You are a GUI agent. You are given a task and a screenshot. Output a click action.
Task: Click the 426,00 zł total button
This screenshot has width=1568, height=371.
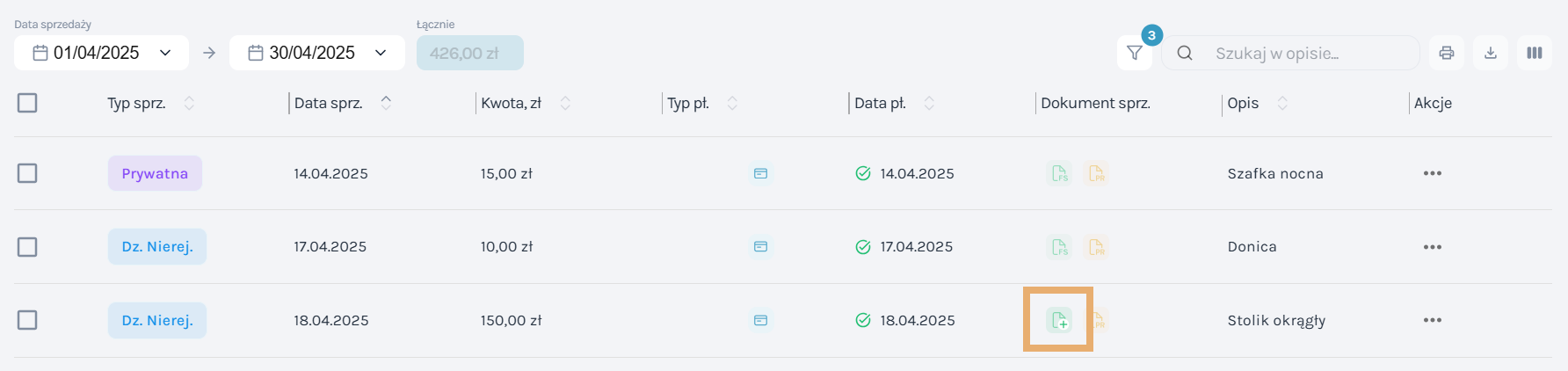pyautogui.click(x=470, y=53)
